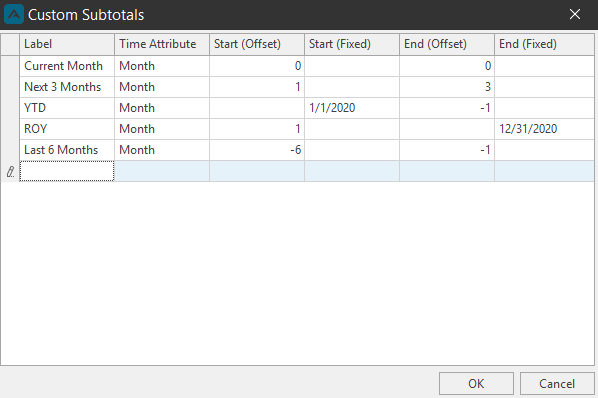The width and height of the screenshot is (598, 398).
Task: Click empty End (Offset) cell in ROY row
Action: [x=447, y=129]
